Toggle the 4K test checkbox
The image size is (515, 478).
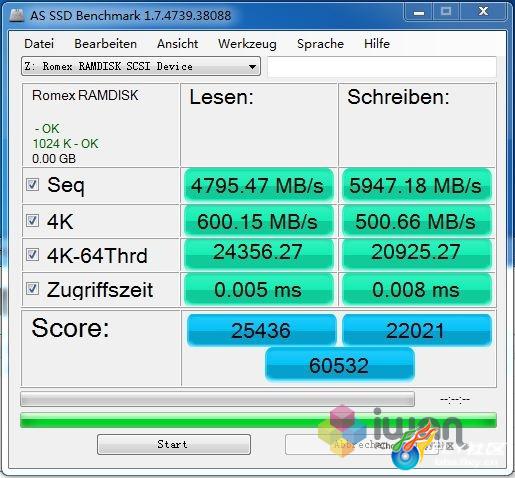32,221
